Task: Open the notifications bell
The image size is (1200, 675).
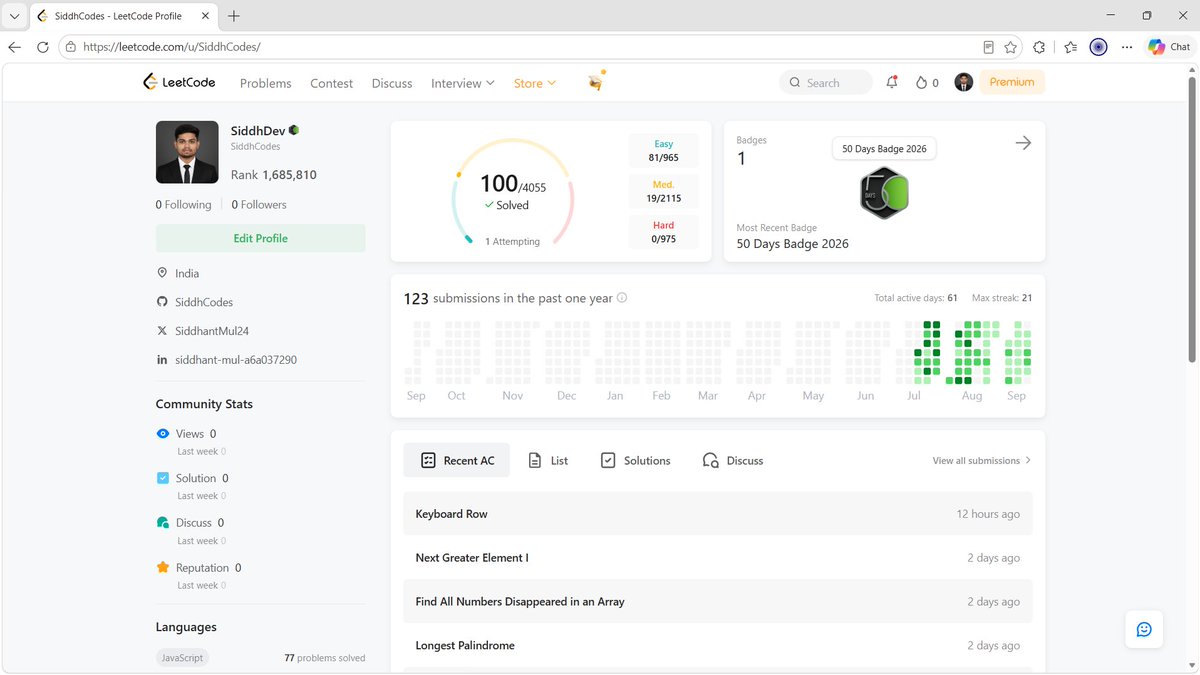Action: (892, 83)
